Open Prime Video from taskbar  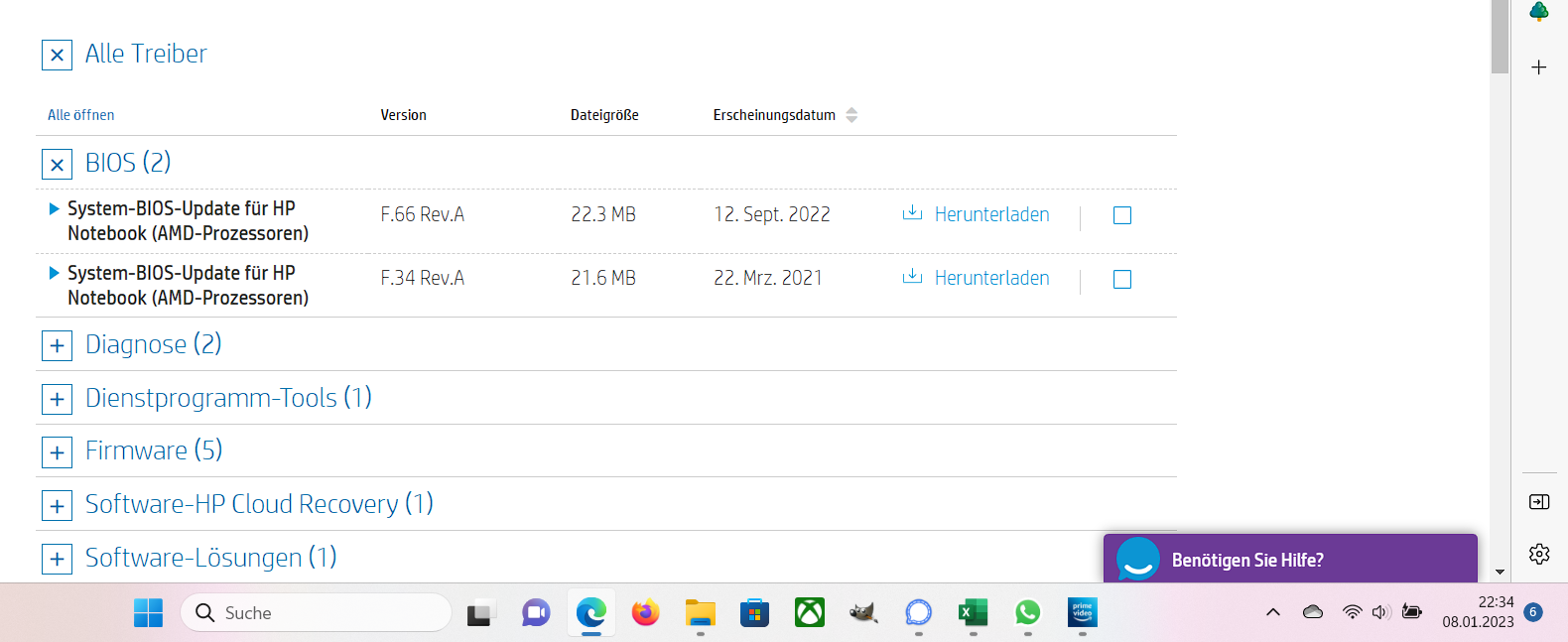1083,613
